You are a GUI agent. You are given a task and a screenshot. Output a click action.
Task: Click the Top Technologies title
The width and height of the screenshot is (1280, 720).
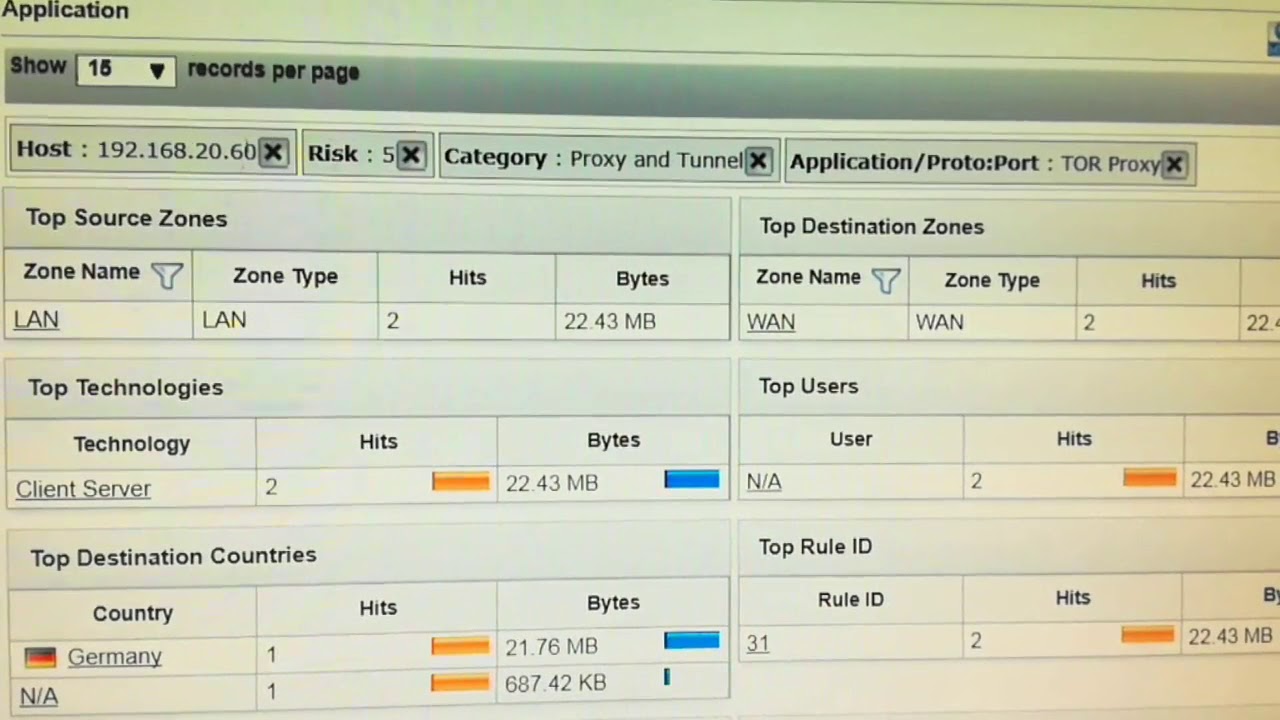(x=126, y=388)
